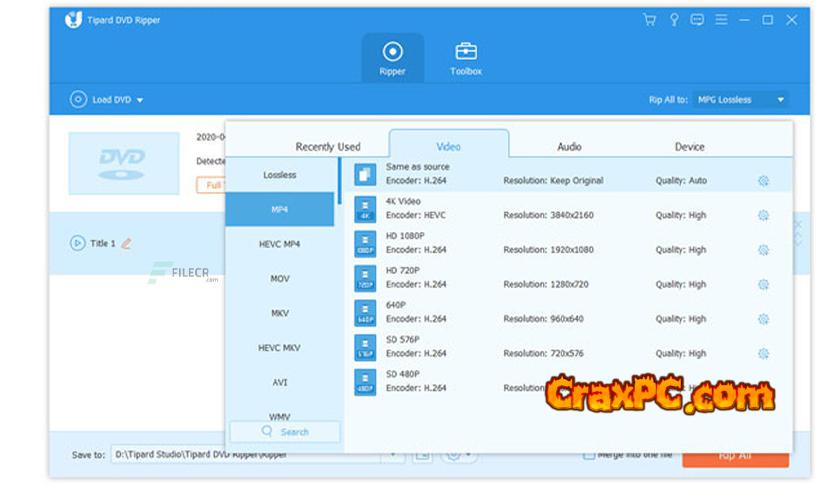The height and width of the screenshot is (484, 836).
Task: Expand the Load DVD dropdown
Action: point(140,100)
